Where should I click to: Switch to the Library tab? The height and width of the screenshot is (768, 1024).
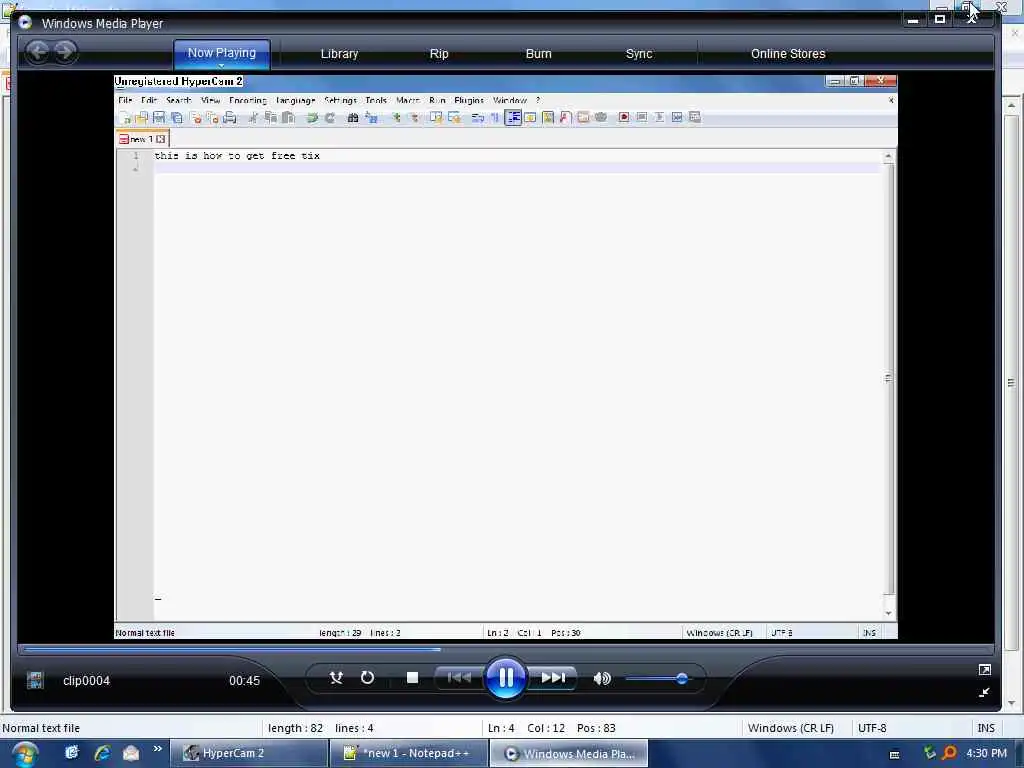340,54
